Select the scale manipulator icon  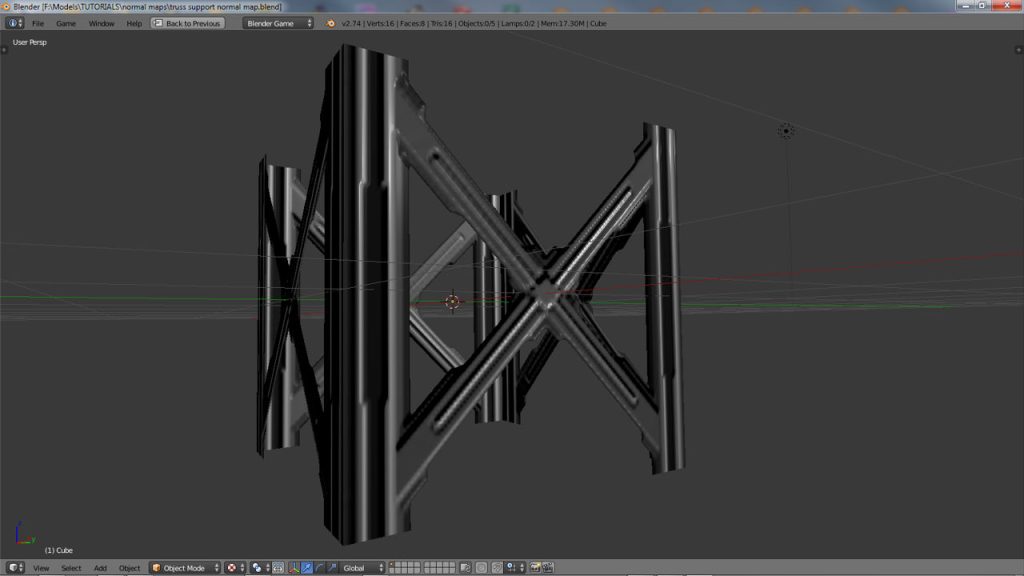tap(332, 567)
